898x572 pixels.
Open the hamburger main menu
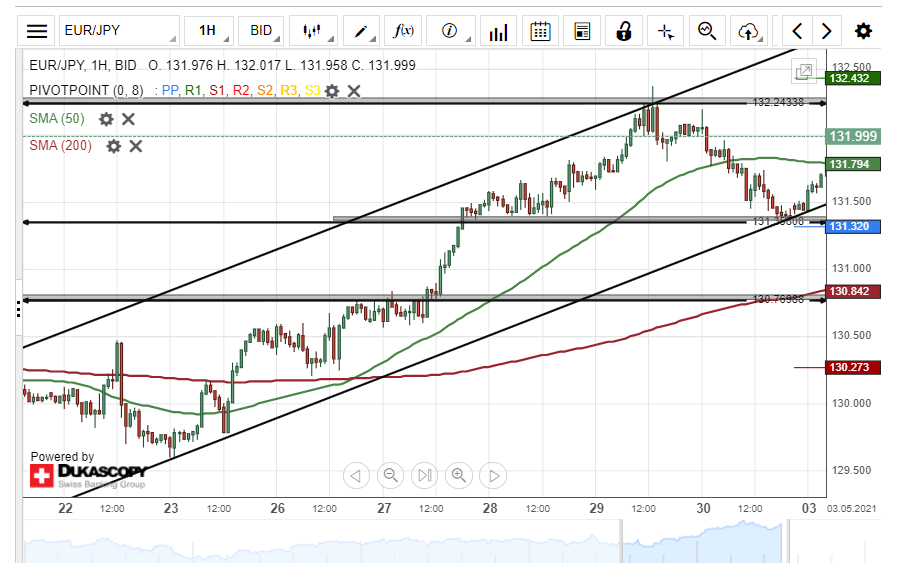[36, 31]
